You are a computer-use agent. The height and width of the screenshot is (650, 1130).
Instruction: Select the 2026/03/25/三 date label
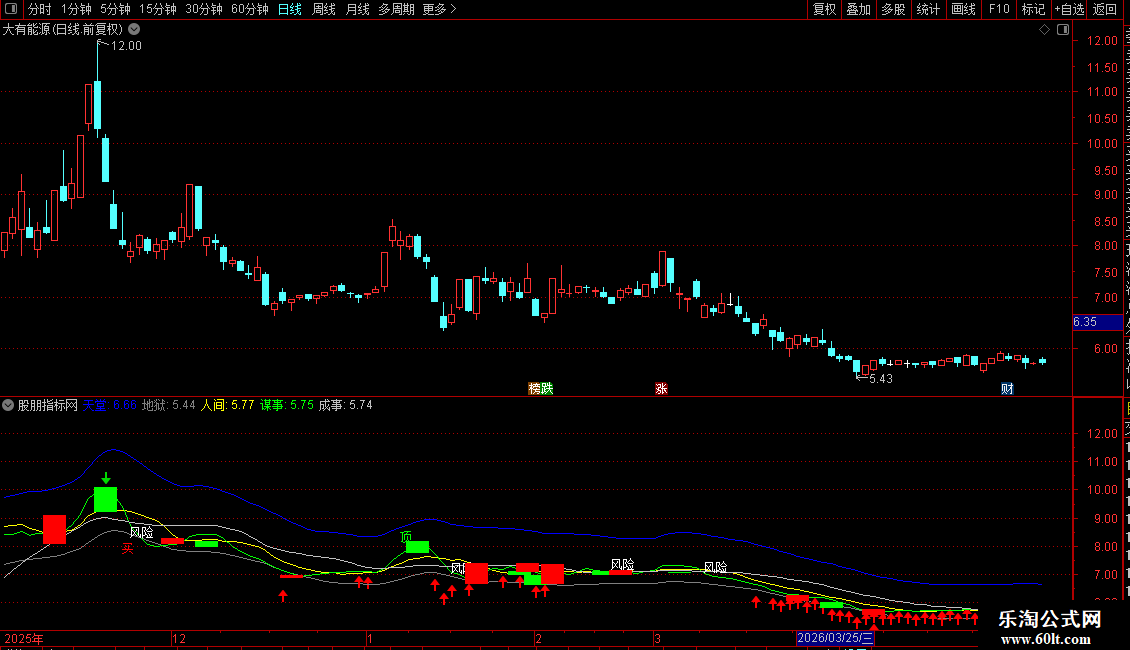835,638
